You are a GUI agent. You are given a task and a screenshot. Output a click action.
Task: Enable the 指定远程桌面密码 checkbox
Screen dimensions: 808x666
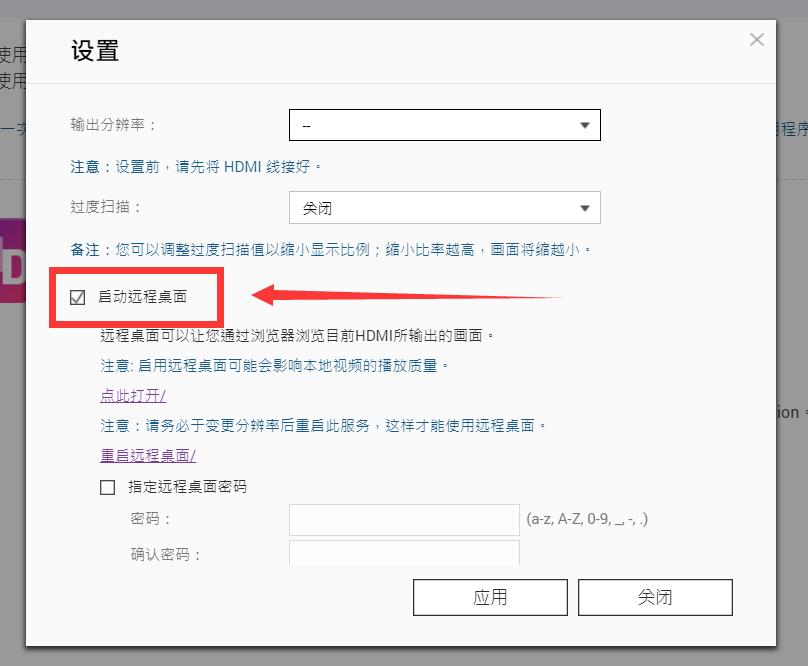click(x=106, y=487)
